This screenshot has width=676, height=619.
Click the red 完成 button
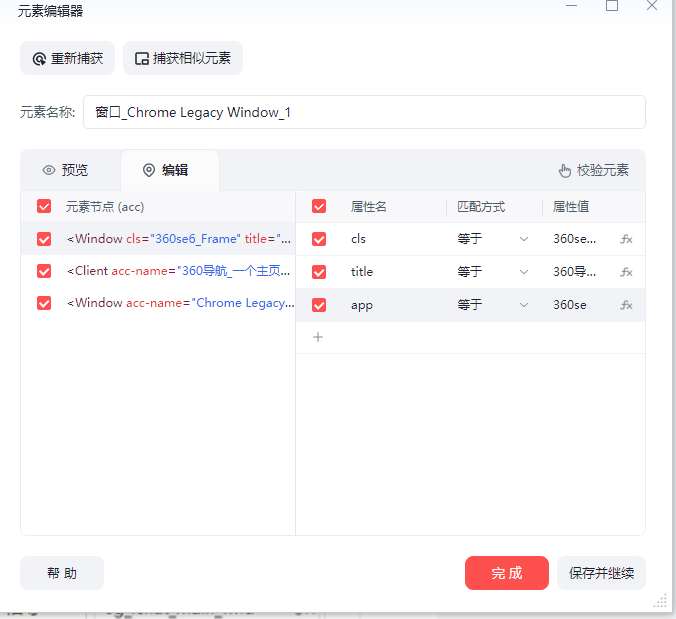pyautogui.click(x=506, y=573)
